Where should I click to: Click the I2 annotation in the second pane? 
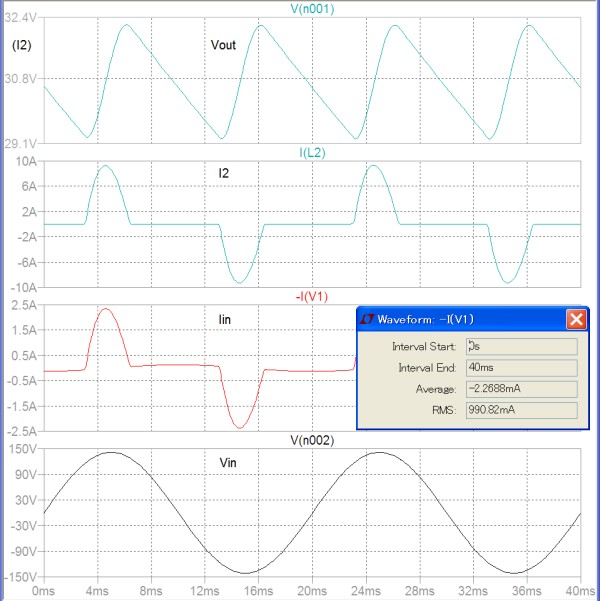pyautogui.click(x=225, y=173)
